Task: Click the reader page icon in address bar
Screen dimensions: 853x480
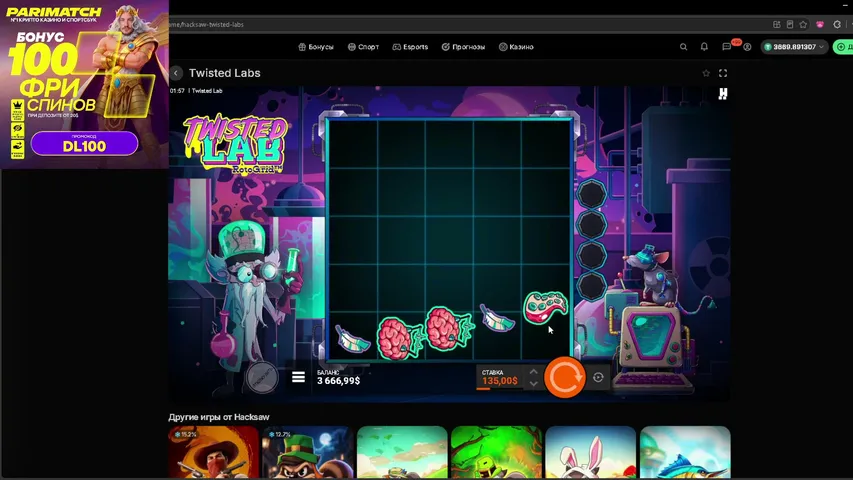Action: pos(790,24)
